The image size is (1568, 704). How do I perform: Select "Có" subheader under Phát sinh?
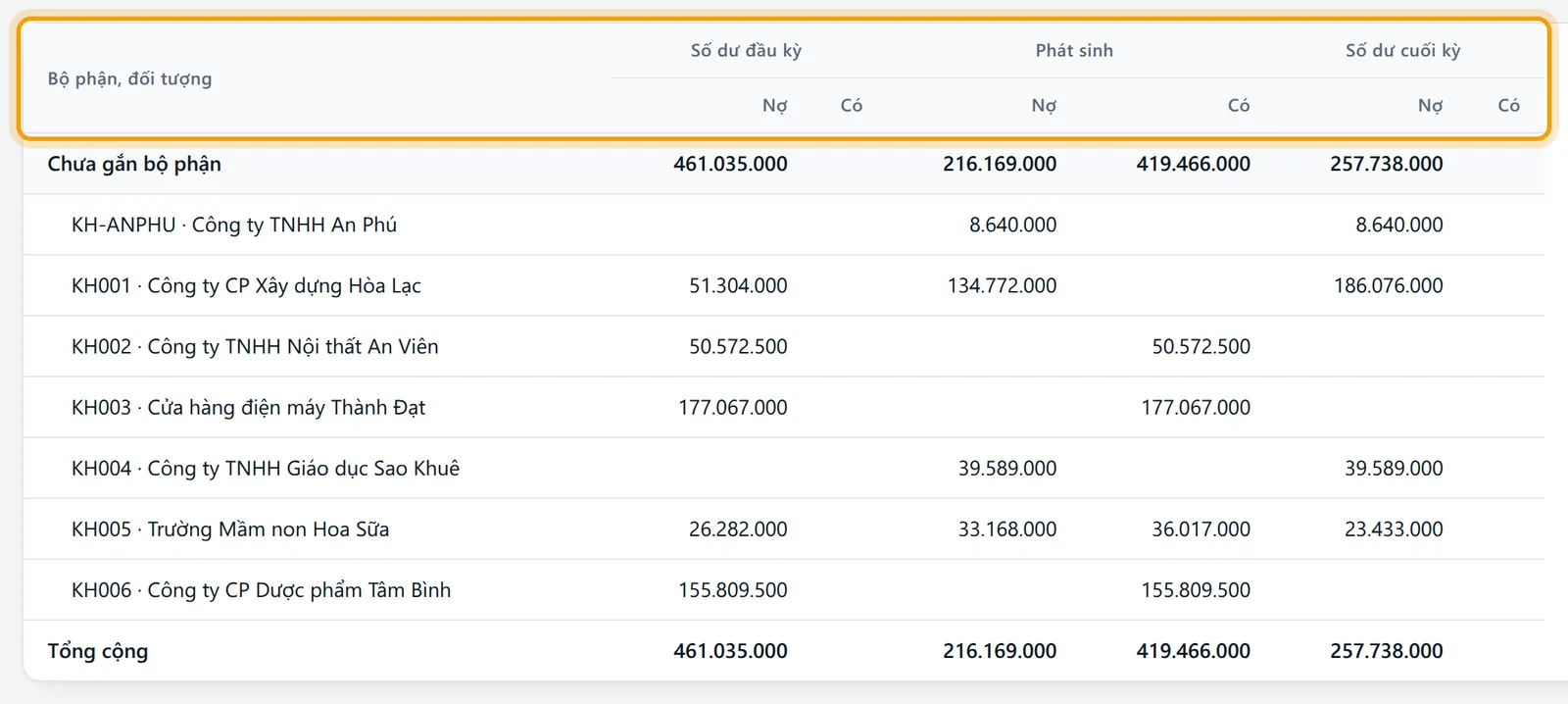1239,105
